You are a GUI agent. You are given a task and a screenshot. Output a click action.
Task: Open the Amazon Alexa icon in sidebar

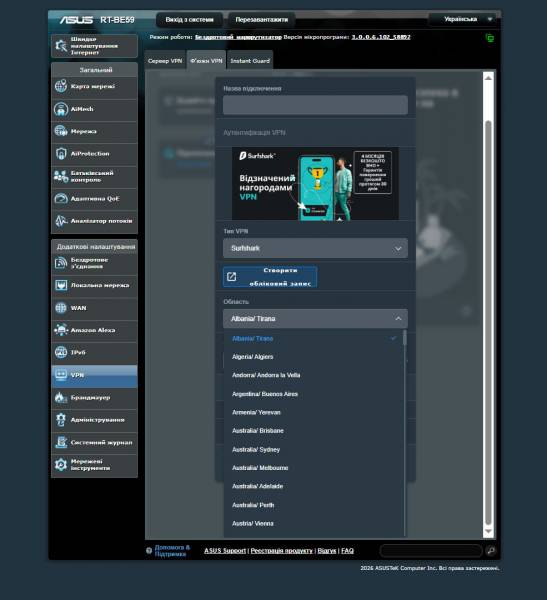coord(61,330)
